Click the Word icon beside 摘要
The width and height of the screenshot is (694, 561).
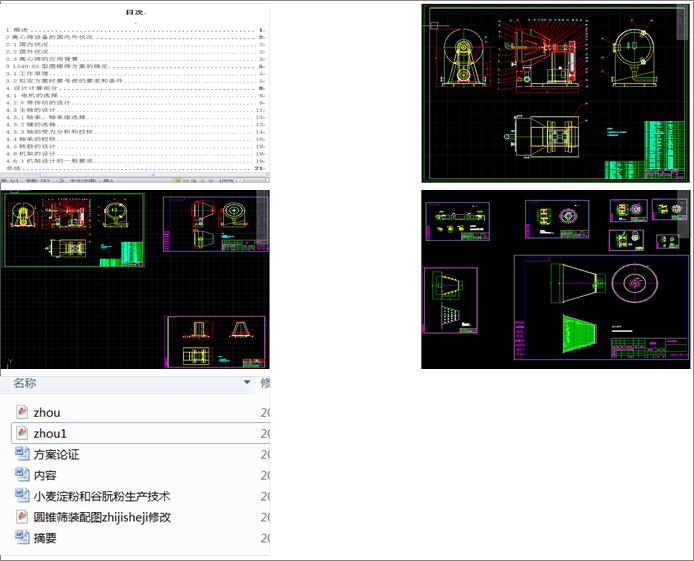coord(22,538)
